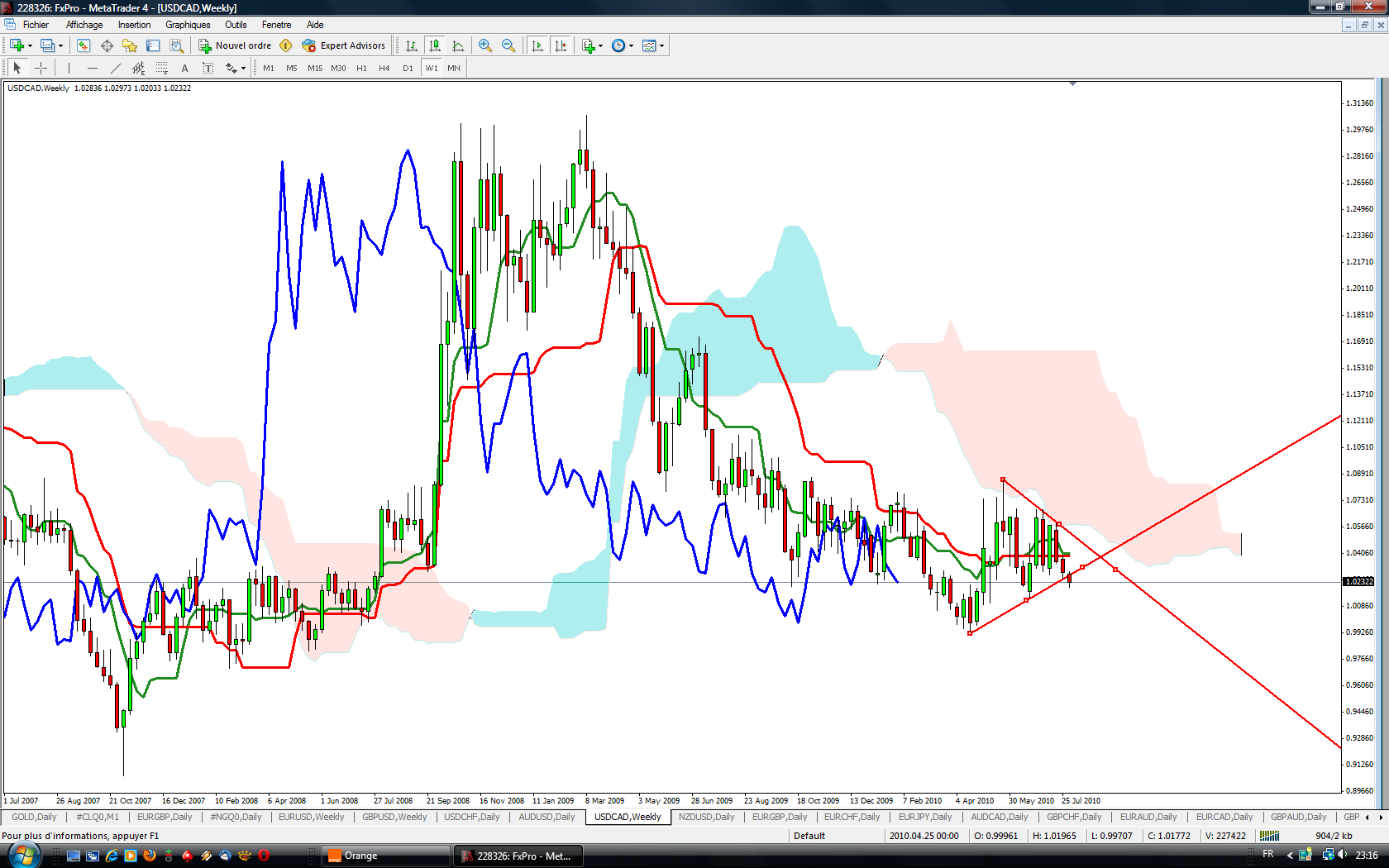Open the periodicity clock dropdown
The height and width of the screenshot is (868, 1389).
pos(631,45)
